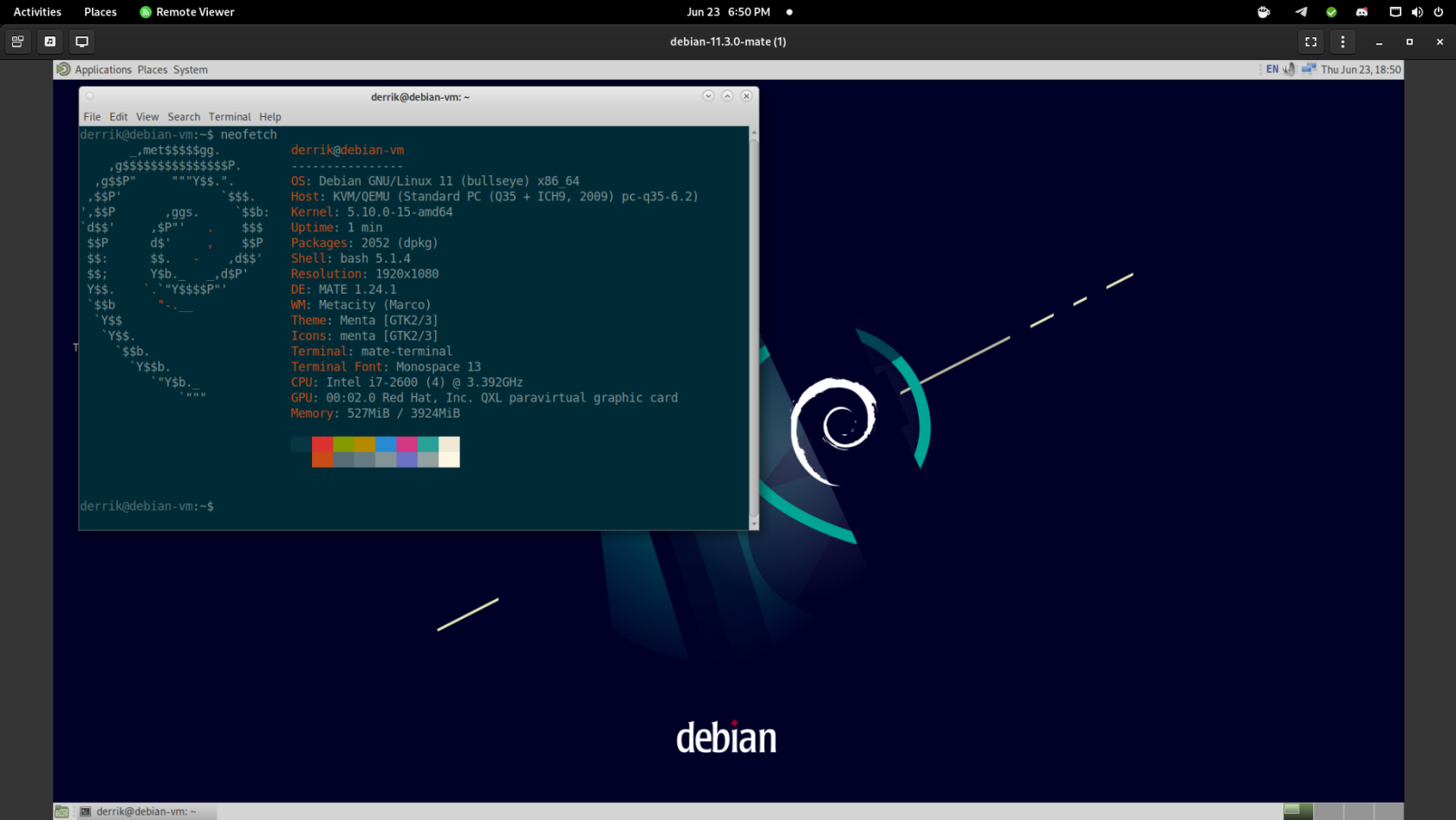This screenshot has height=820, width=1456.
Task: Open the System menu on the MATE panel
Action: (x=190, y=69)
